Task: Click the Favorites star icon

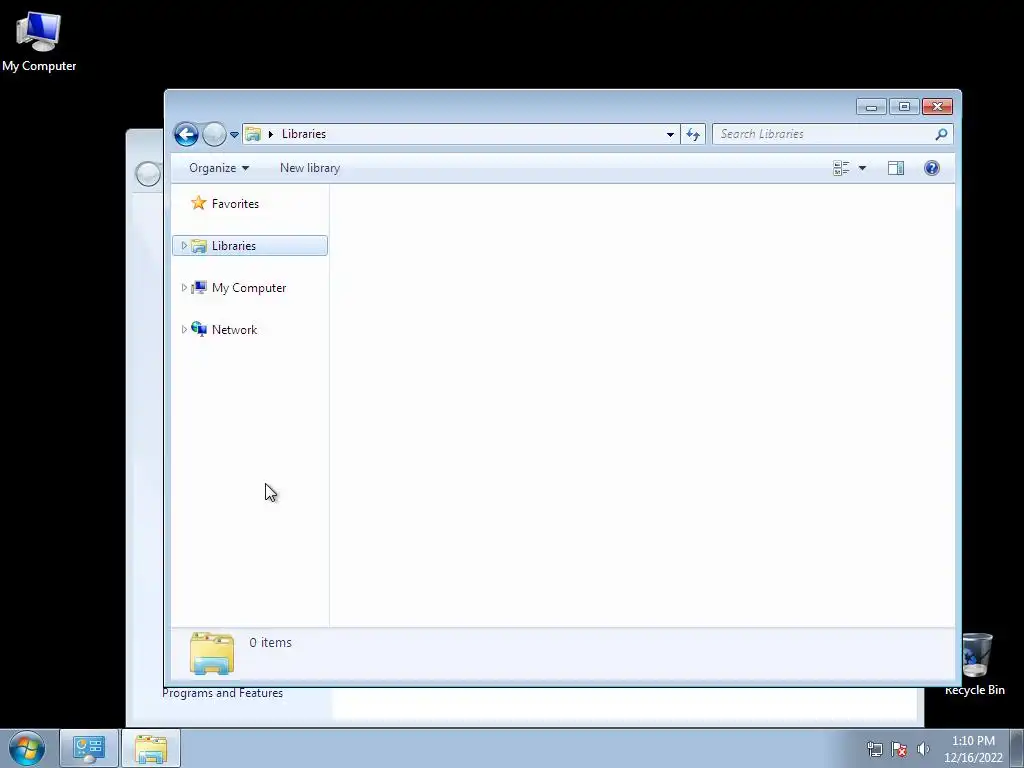Action: point(199,203)
